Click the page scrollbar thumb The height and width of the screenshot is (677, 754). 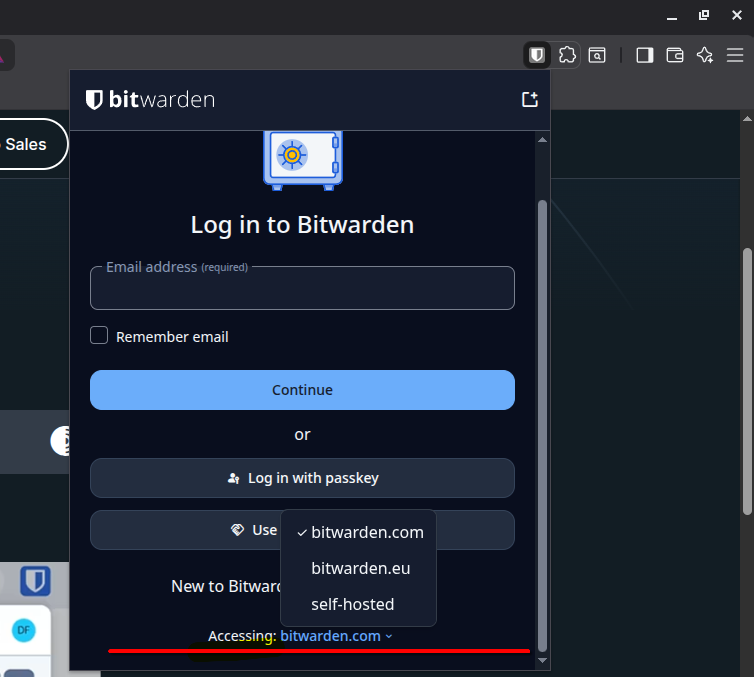click(747, 381)
